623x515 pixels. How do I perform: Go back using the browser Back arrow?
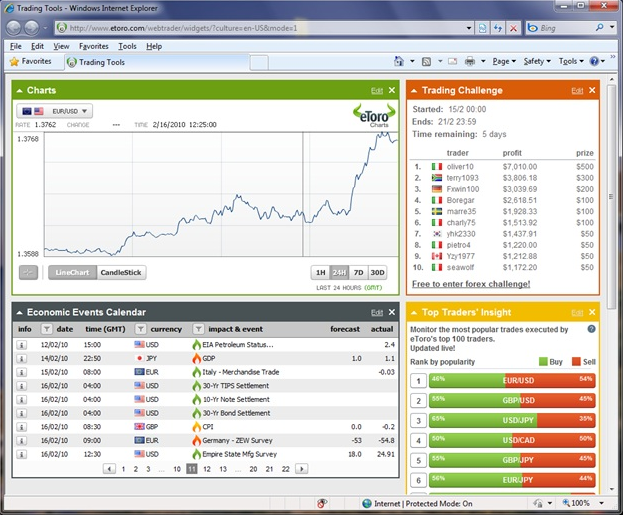[x=14, y=28]
